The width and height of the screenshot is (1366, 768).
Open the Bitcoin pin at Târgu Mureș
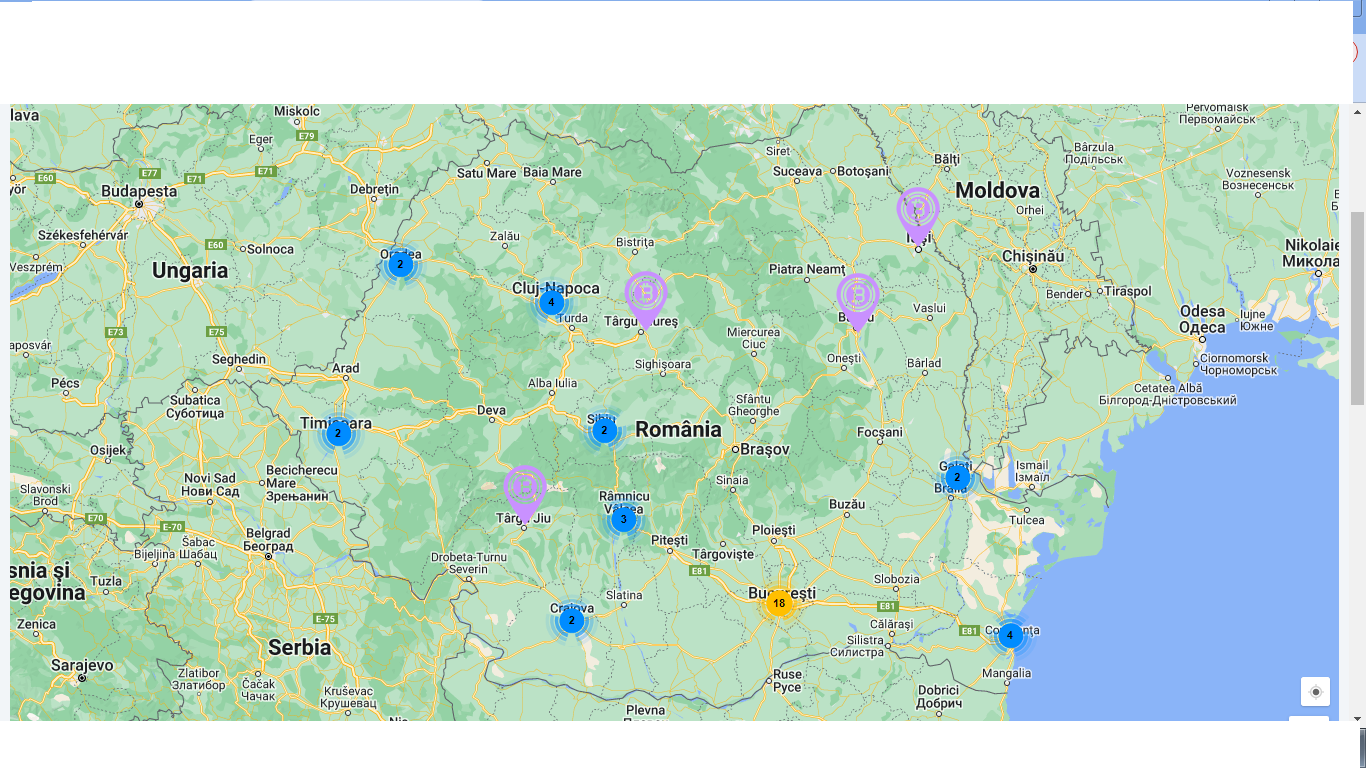(x=646, y=299)
